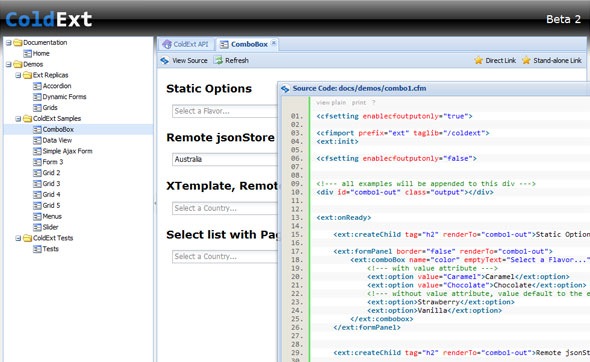Screen dimensions: 590x362
Task: Click the Remote jsonStore heading
Action: tap(220, 138)
